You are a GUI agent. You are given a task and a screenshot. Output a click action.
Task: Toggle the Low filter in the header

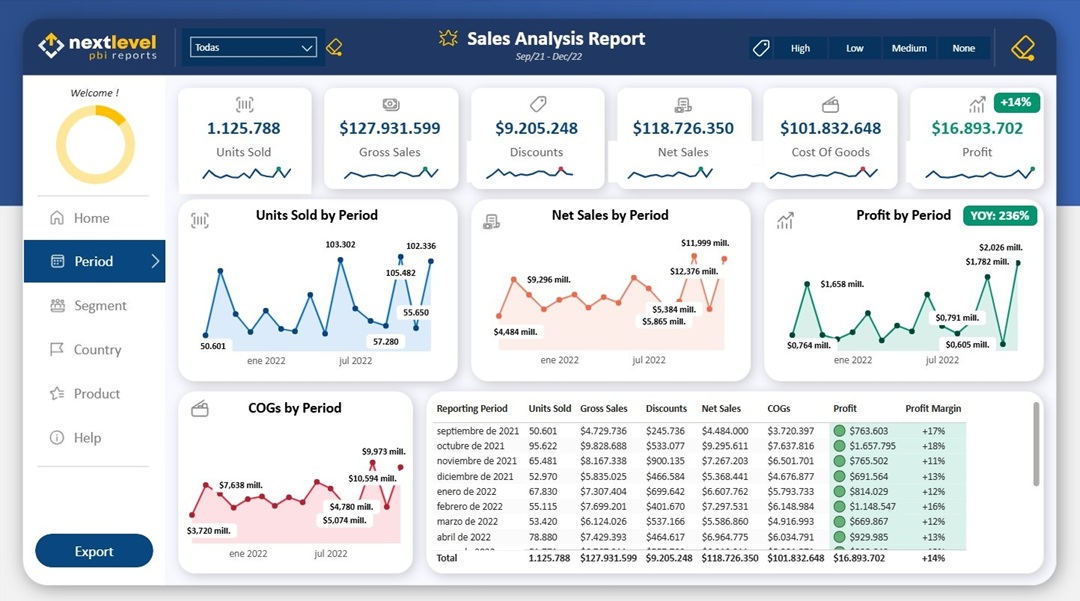pos(854,47)
